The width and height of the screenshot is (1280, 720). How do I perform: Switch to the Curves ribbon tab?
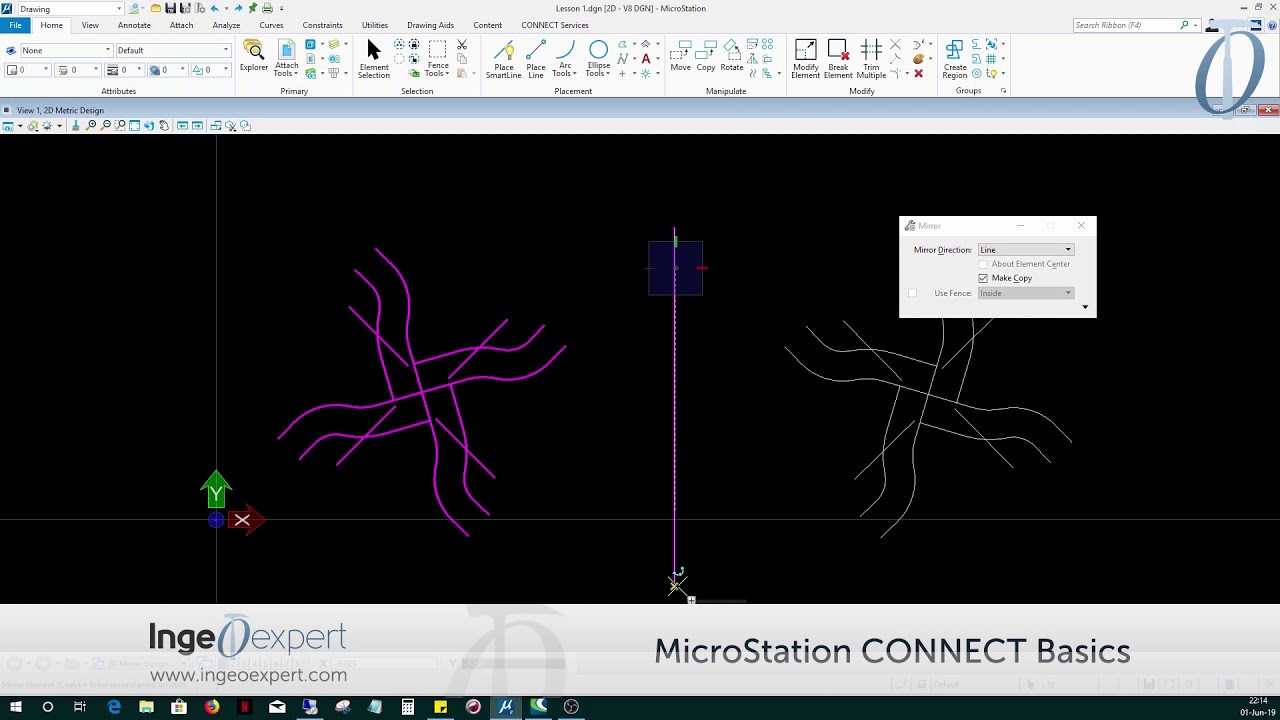click(271, 25)
